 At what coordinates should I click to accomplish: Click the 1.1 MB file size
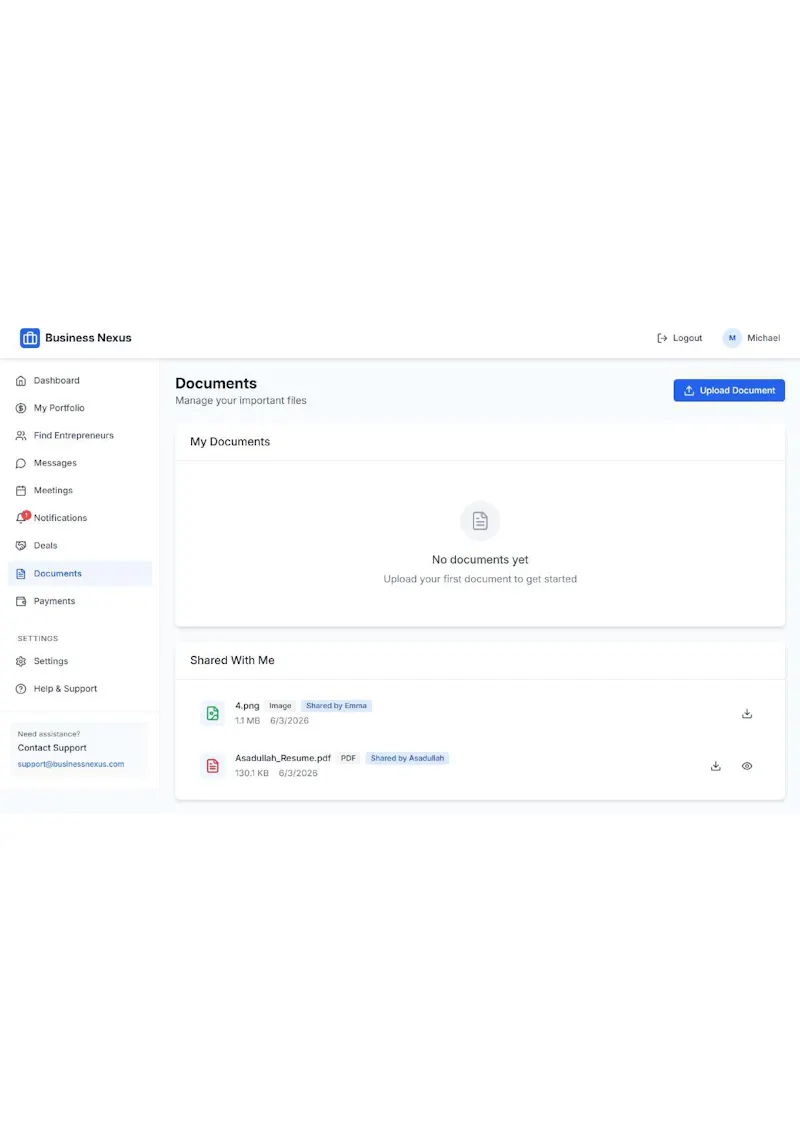[x=248, y=720]
